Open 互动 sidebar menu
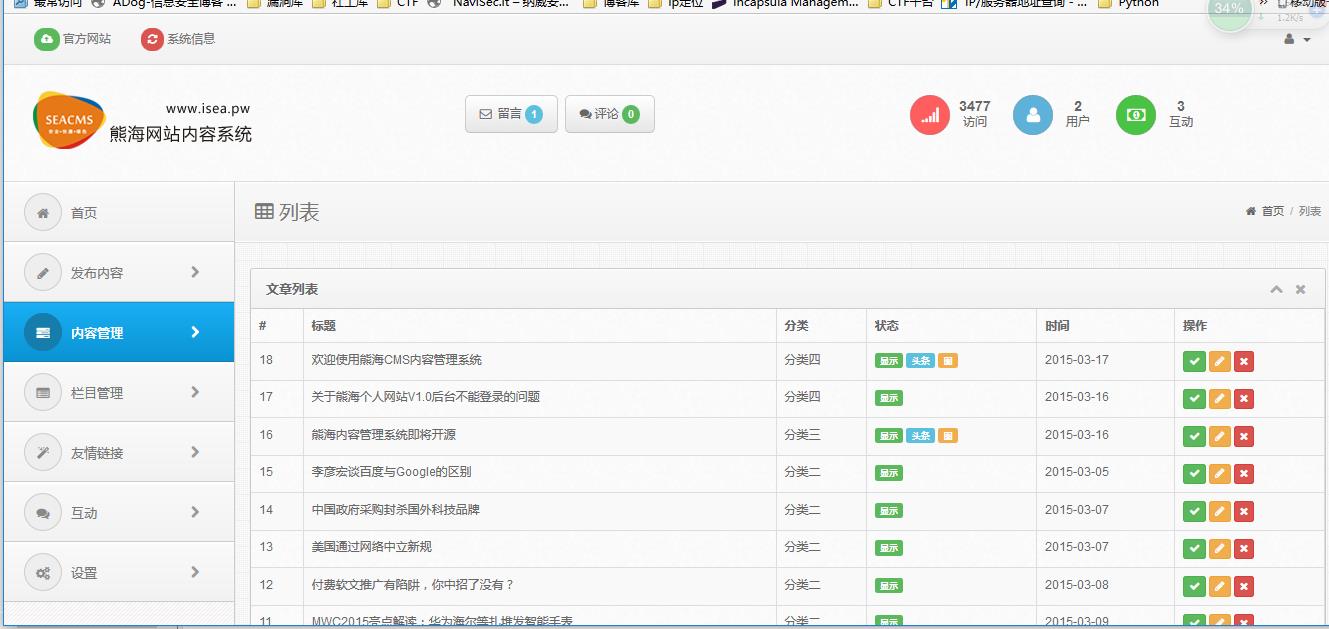 (x=119, y=512)
